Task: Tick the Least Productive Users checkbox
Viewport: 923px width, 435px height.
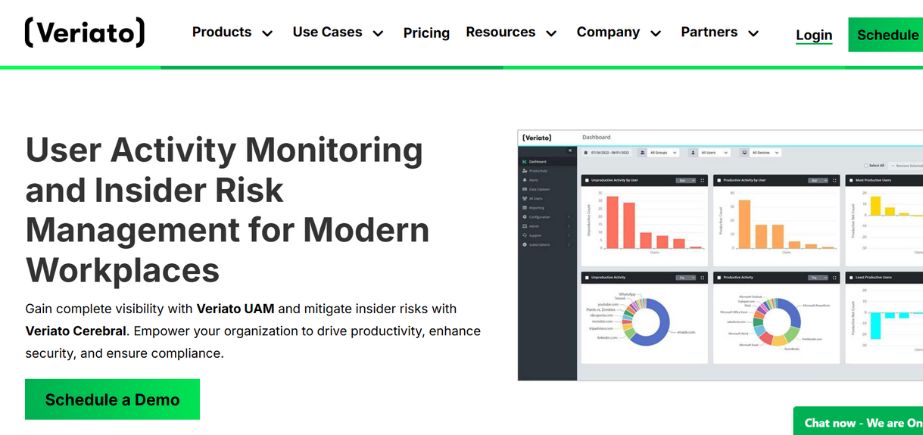Action: click(x=851, y=277)
